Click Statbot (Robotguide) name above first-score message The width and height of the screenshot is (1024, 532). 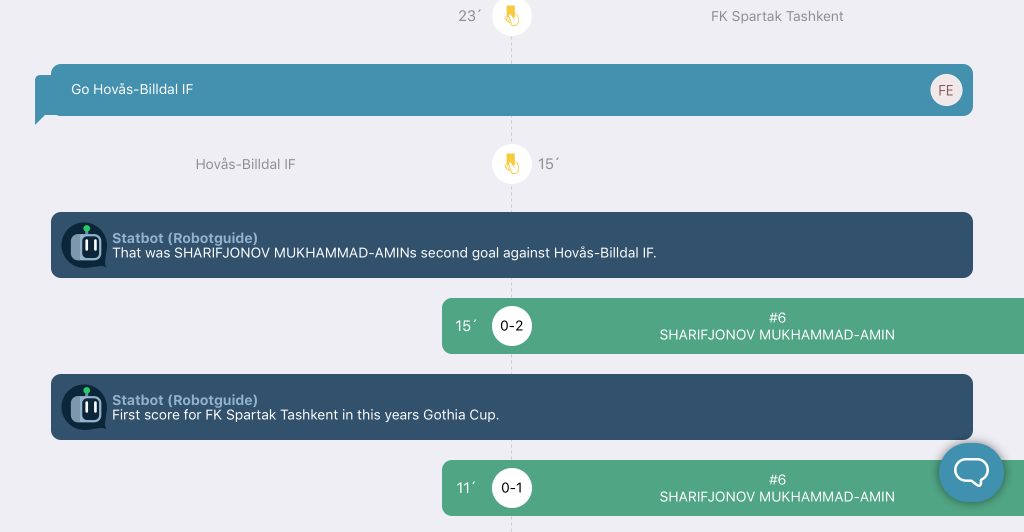click(185, 400)
